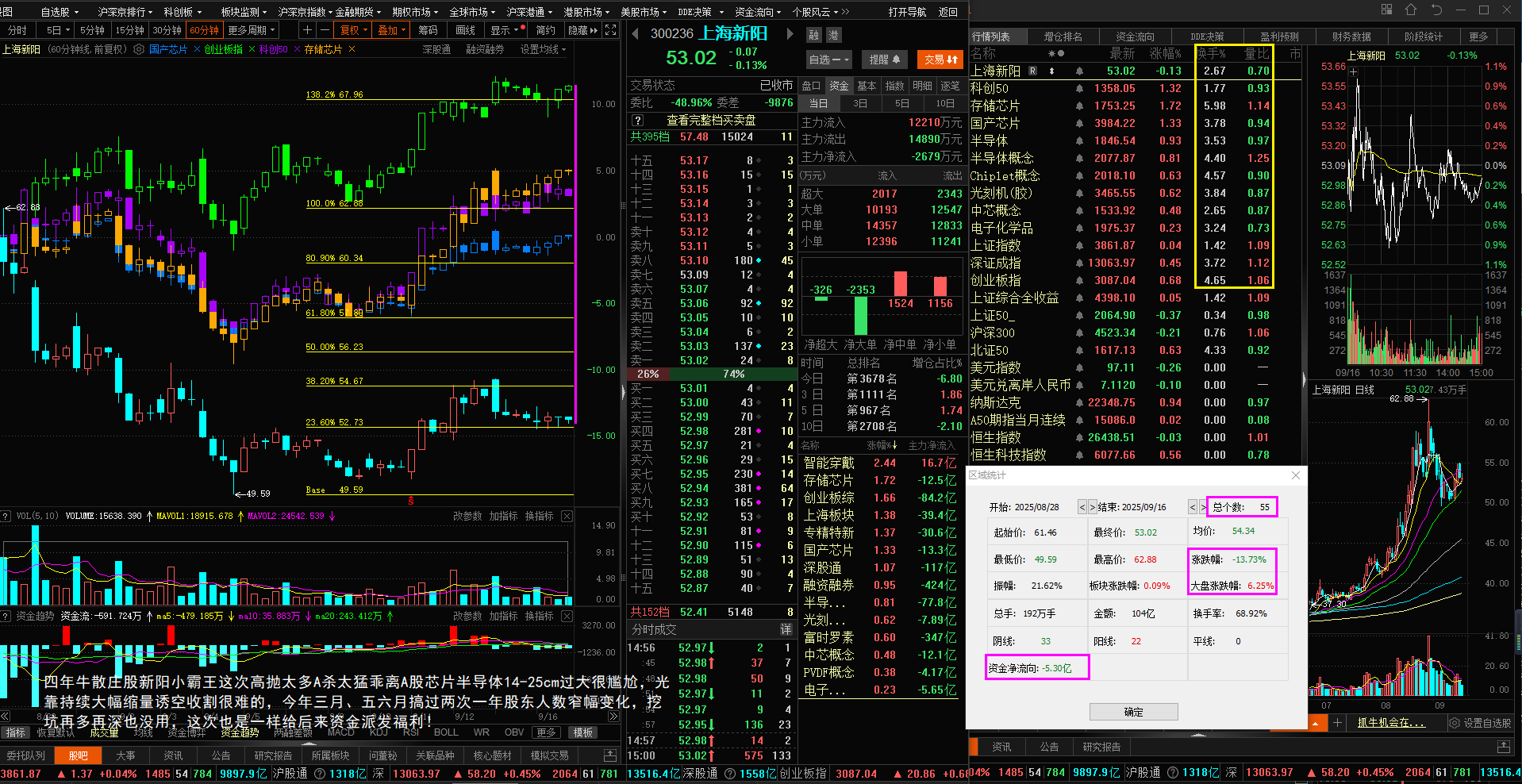
Task: Close the VOL indicator sub-panel
Action: 567,516
